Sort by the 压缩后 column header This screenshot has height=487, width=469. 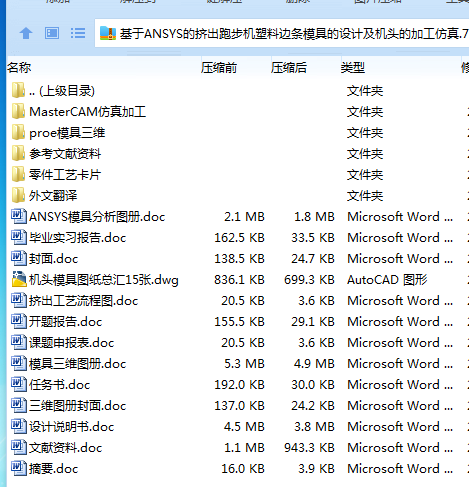pos(289,68)
